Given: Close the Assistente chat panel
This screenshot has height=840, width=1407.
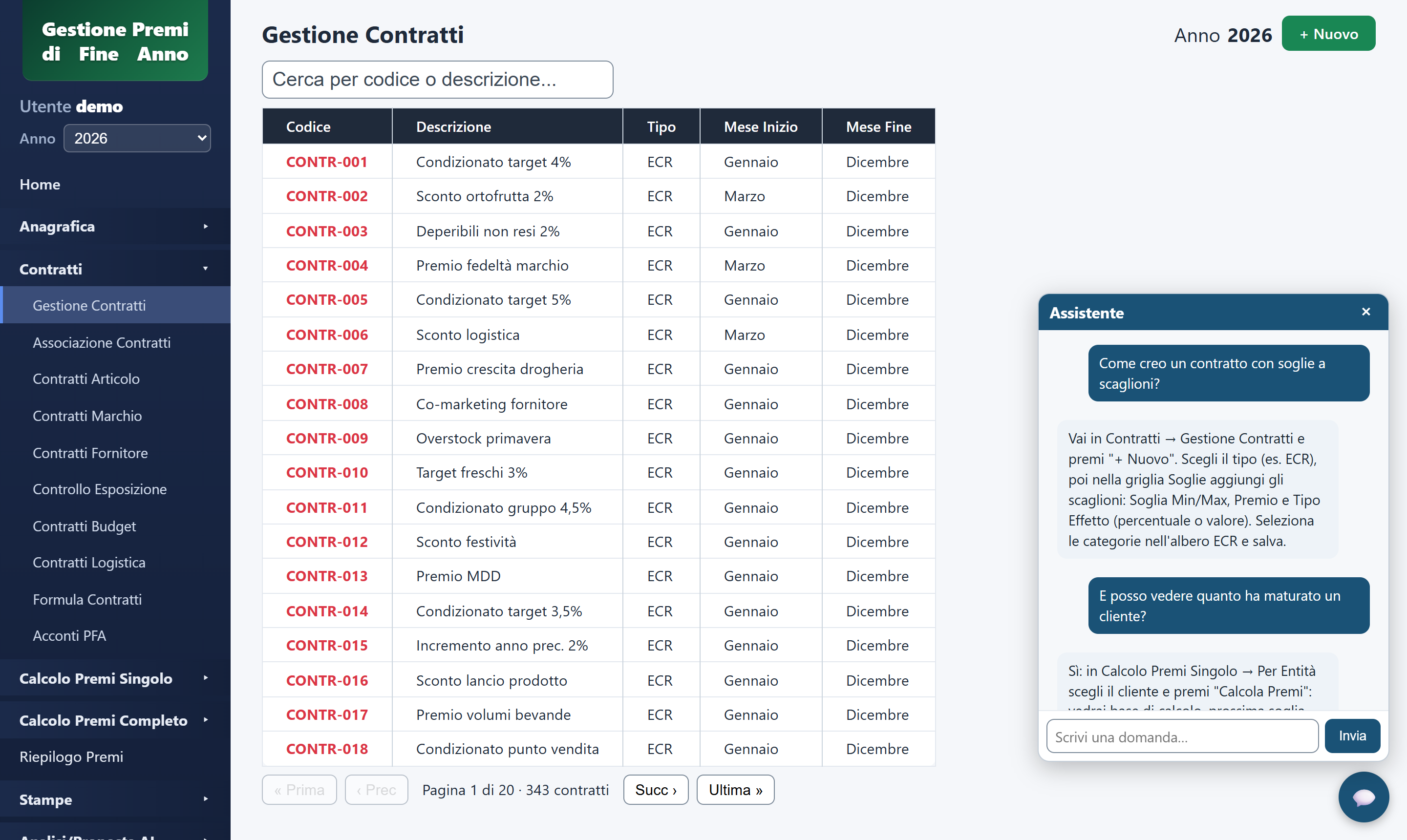Looking at the screenshot, I should [1365, 312].
